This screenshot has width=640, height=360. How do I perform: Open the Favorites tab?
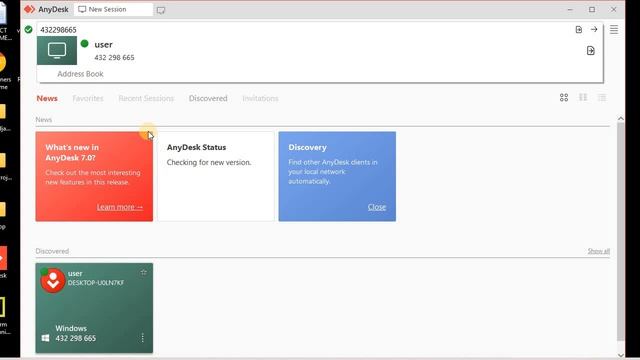[88, 98]
